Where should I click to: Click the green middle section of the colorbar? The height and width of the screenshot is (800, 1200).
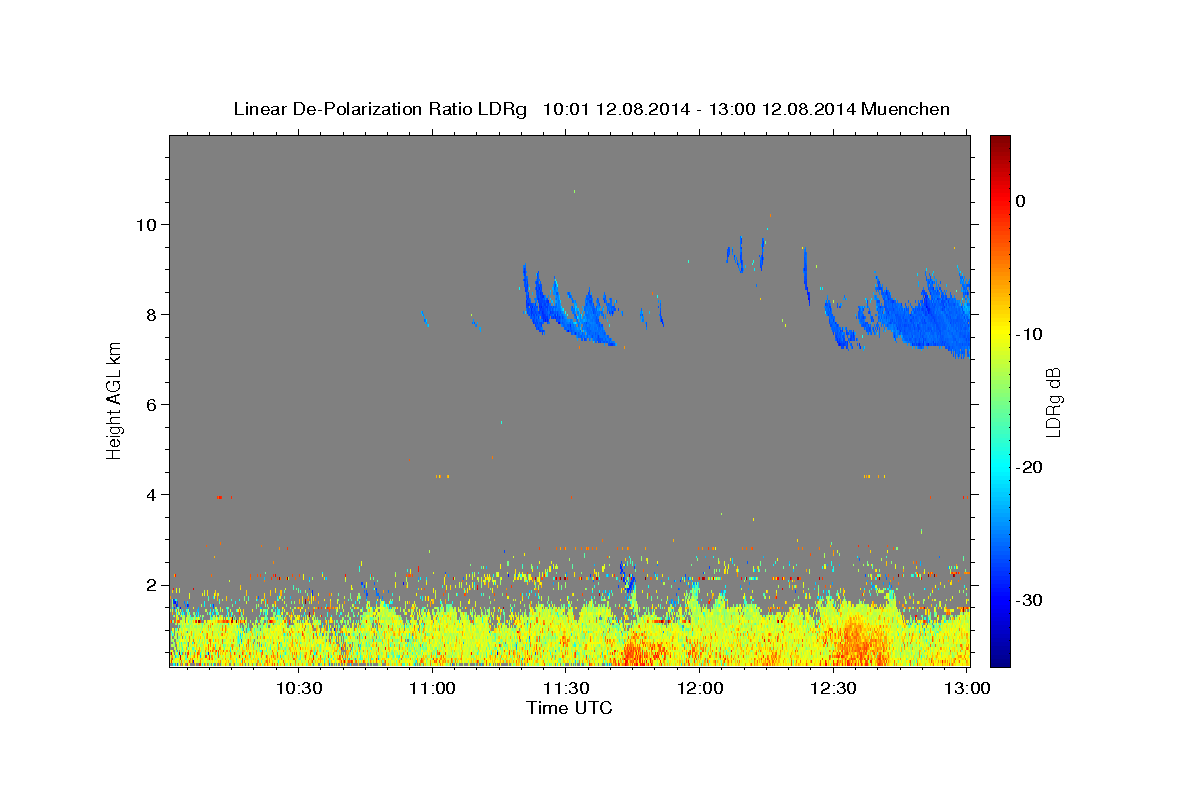1000,400
